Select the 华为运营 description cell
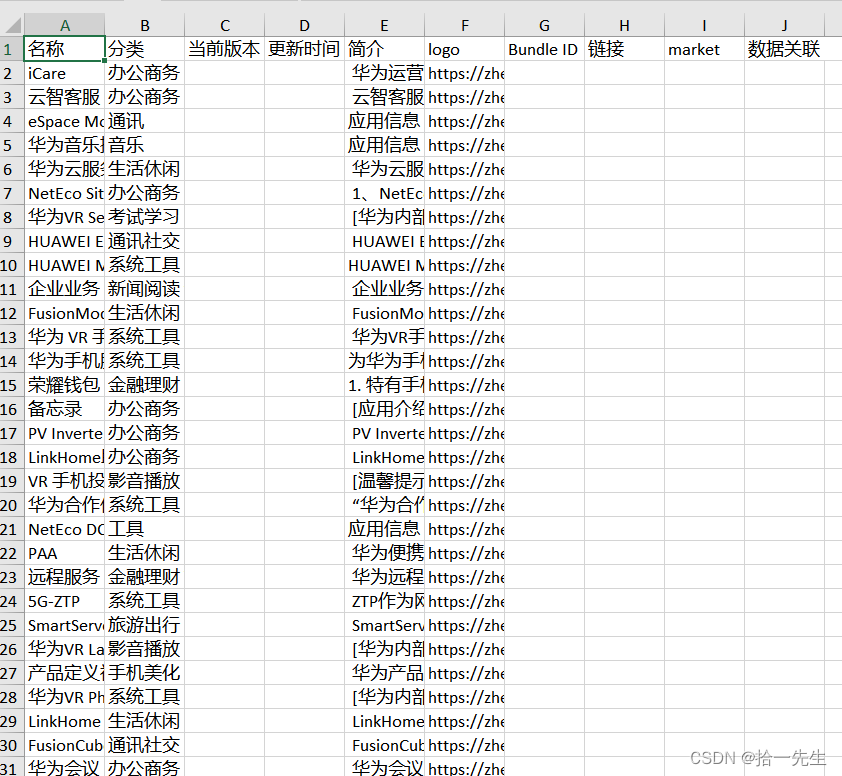 (x=384, y=73)
